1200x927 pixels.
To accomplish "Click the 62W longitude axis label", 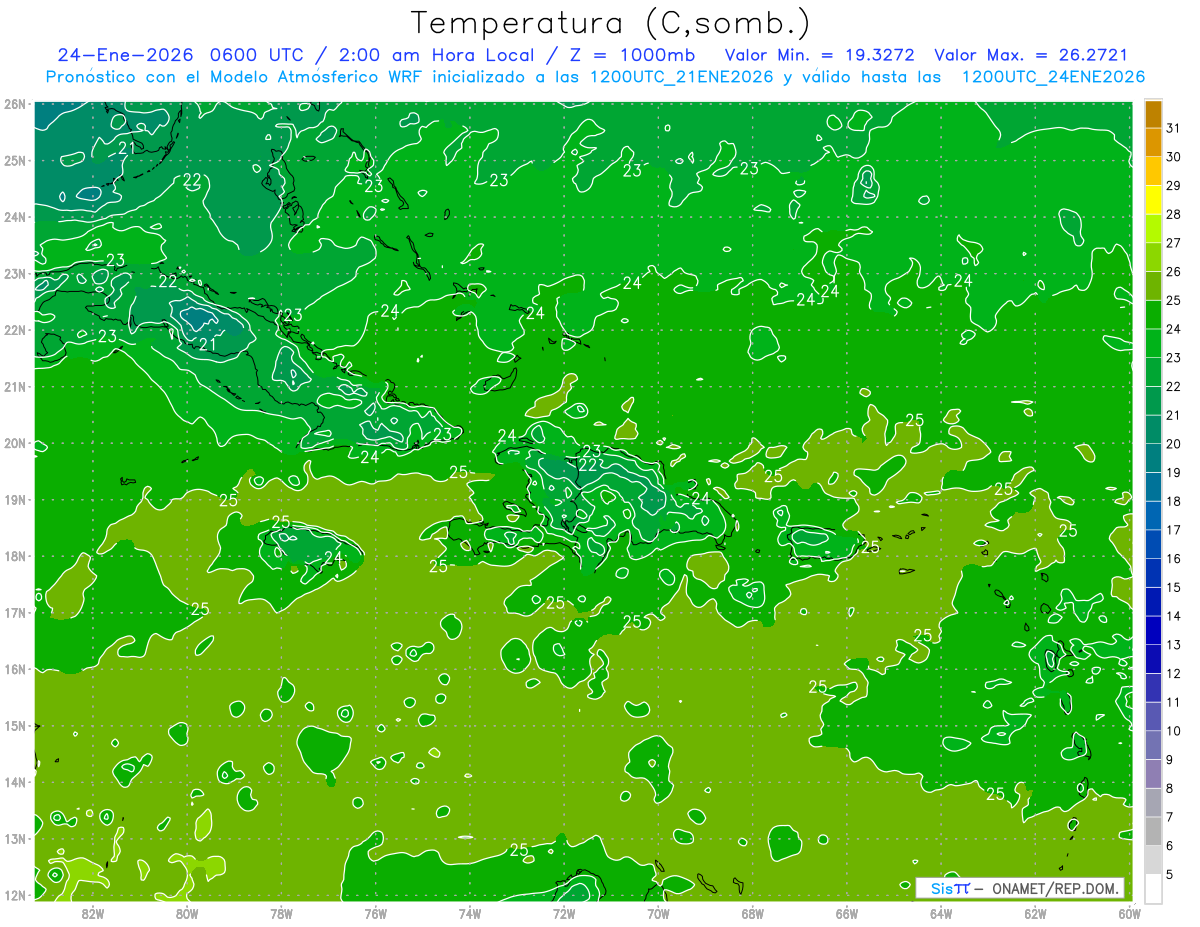I will (x=1035, y=913).
